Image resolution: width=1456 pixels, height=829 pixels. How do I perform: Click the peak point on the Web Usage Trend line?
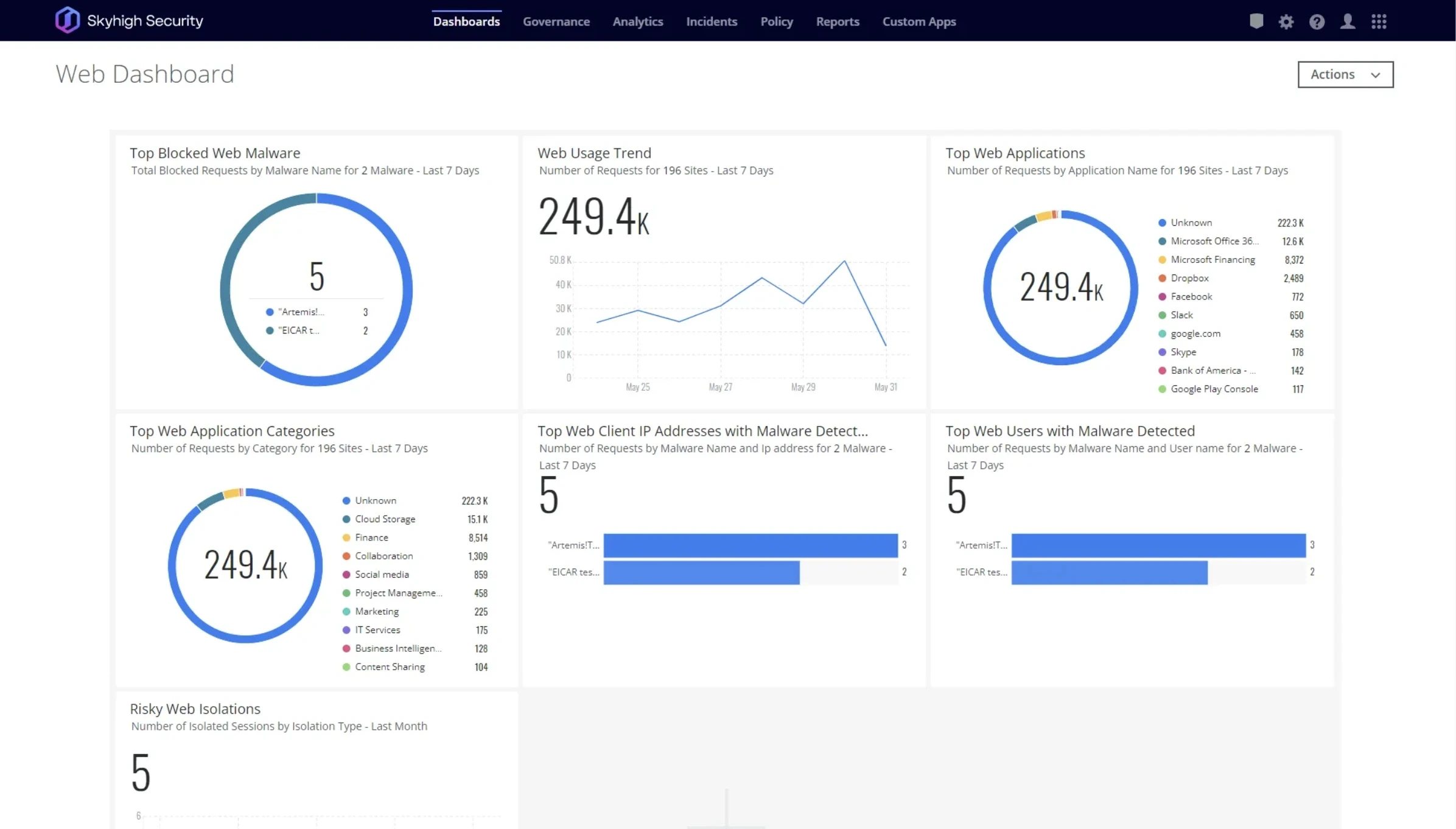(x=845, y=260)
